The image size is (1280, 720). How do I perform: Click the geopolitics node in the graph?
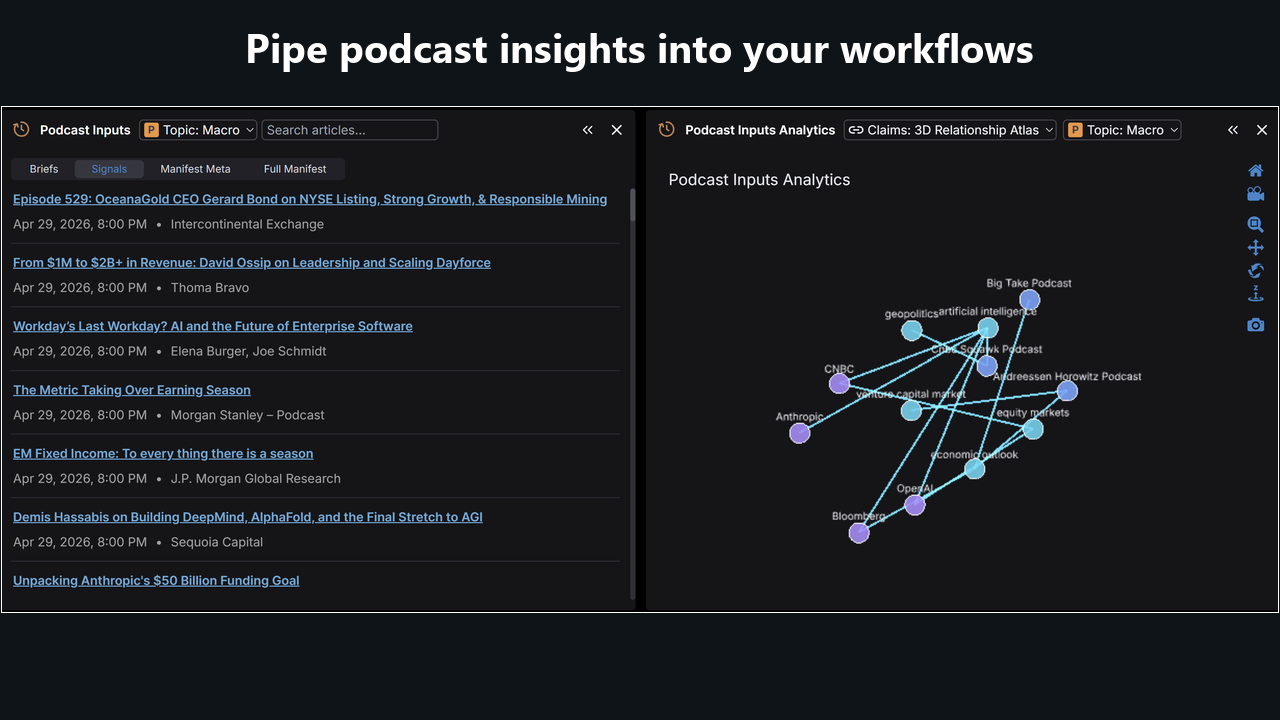click(x=912, y=330)
